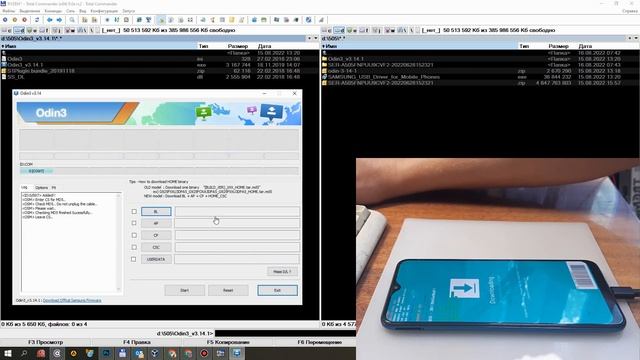Sort left panel by Имя column
Image resolution: width=640 pixels, height=360 pixels.
[x=99, y=46]
